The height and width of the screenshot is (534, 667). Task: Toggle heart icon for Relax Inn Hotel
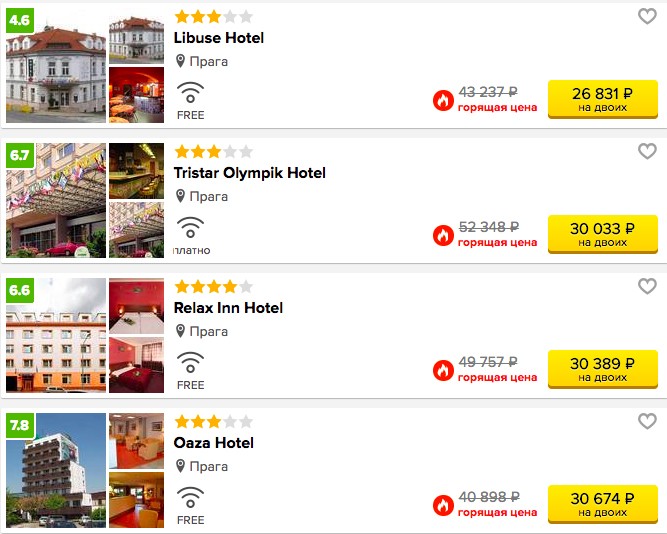pyautogui.click(x=647, y=286)
